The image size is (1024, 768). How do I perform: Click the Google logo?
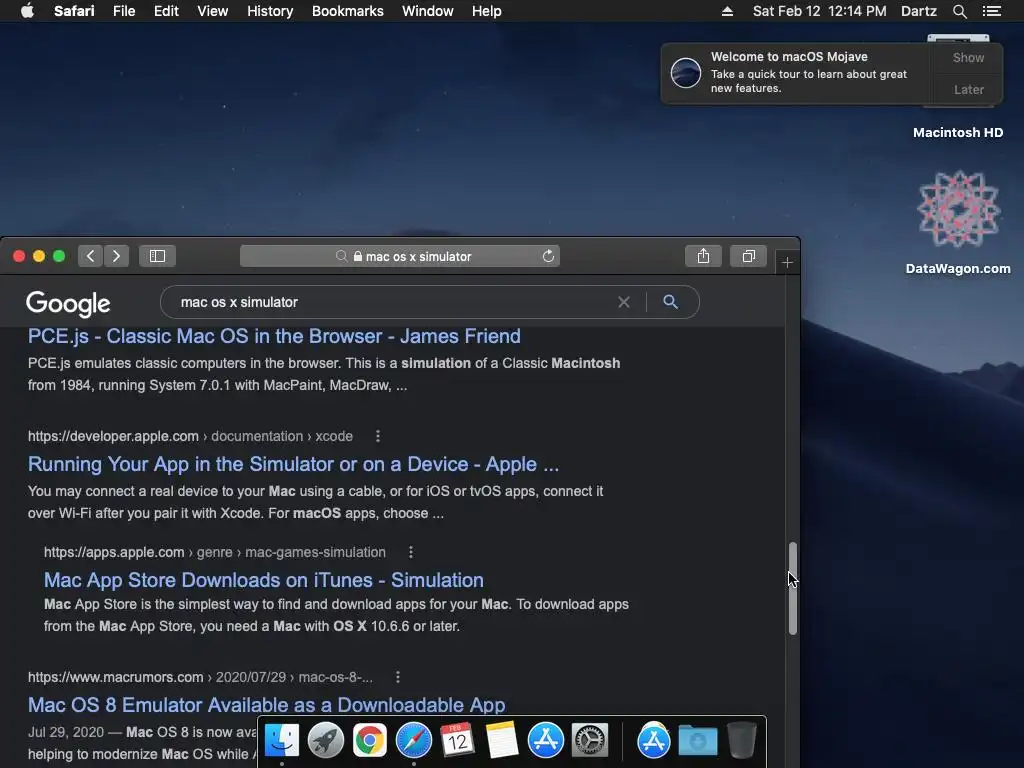pyautogui.click(x=68, y=303)
